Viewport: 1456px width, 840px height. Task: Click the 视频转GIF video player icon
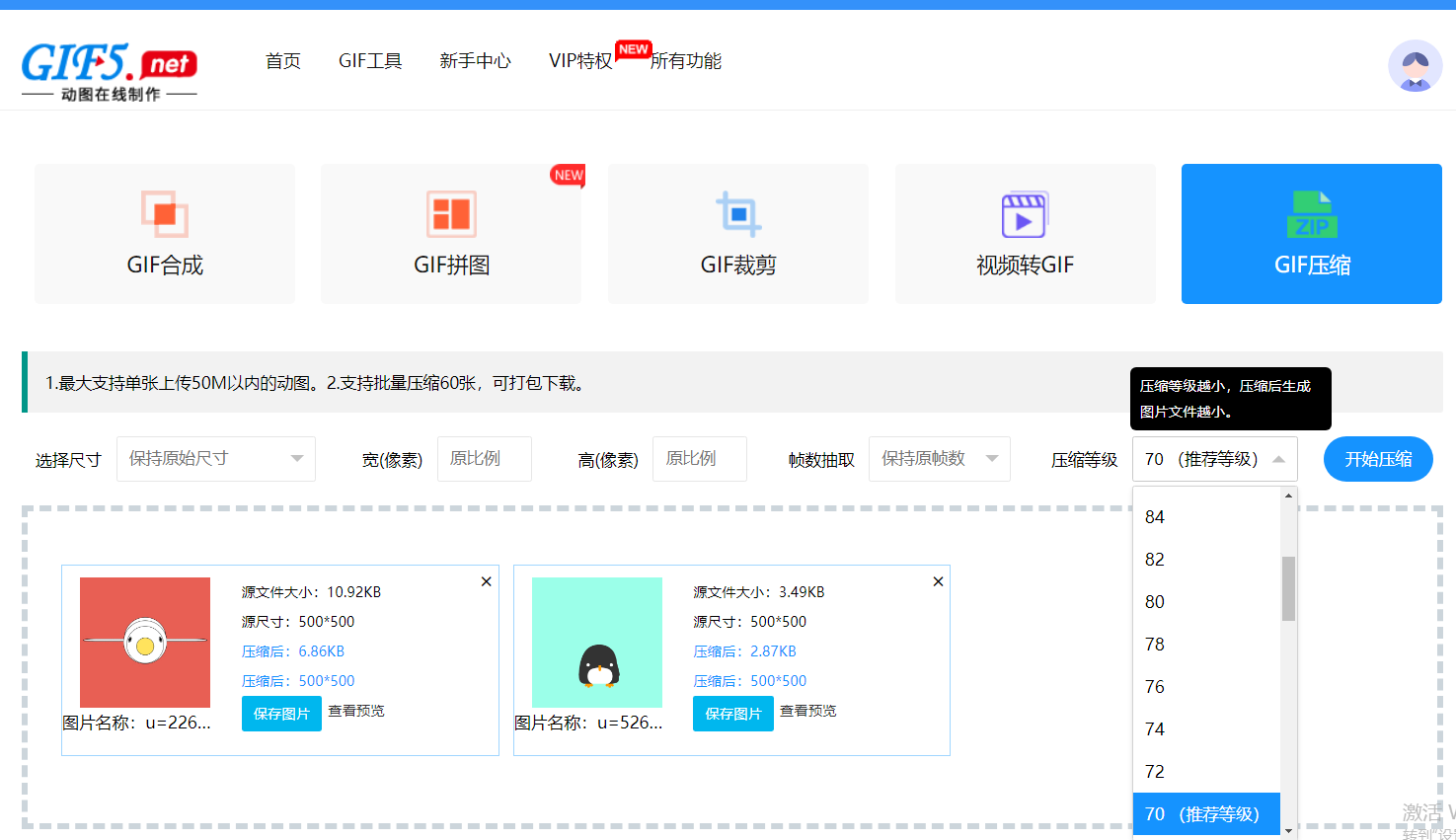[1025, 214]
